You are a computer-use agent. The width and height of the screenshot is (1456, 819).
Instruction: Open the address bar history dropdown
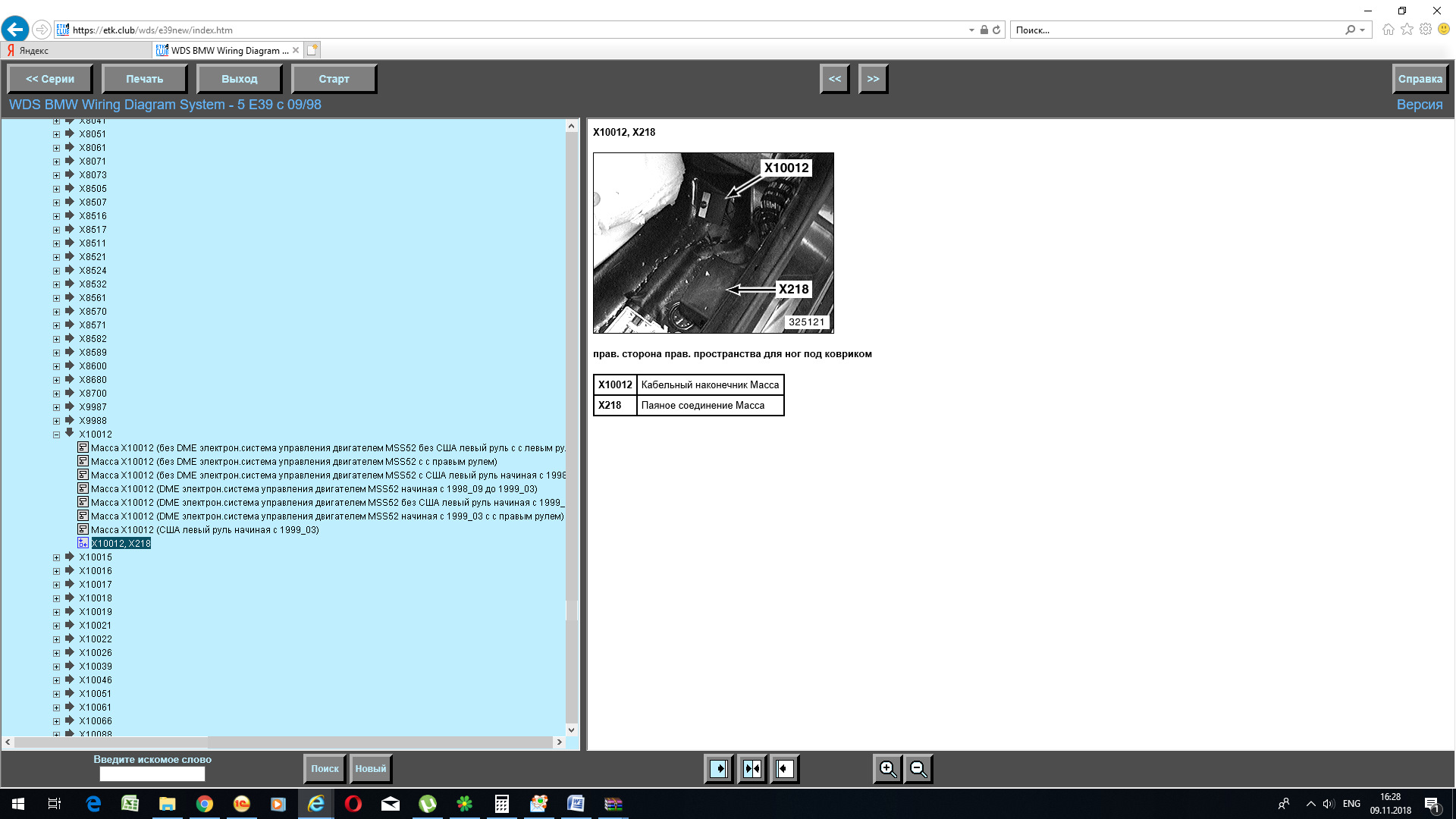click(971, 30)
